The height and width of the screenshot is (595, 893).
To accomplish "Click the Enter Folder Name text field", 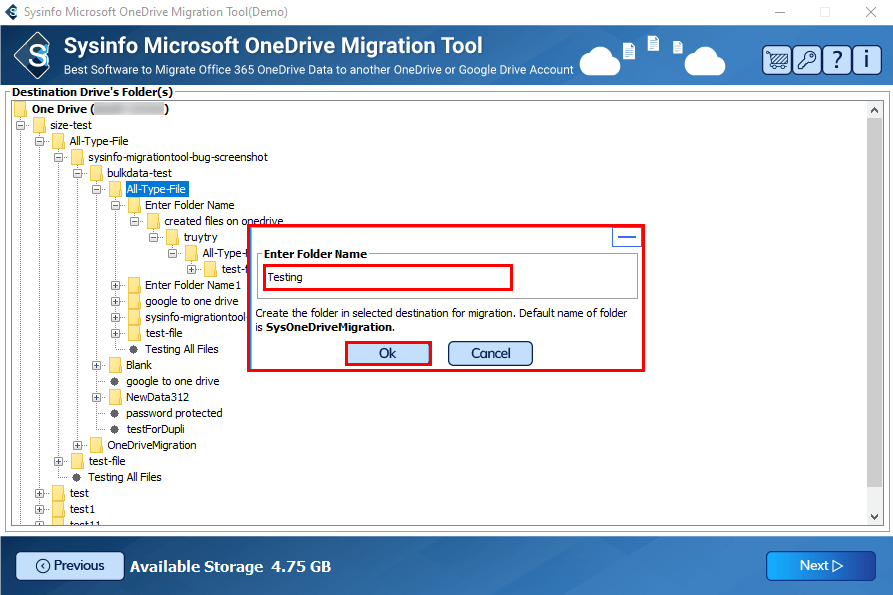I will (x=388, y=277).
